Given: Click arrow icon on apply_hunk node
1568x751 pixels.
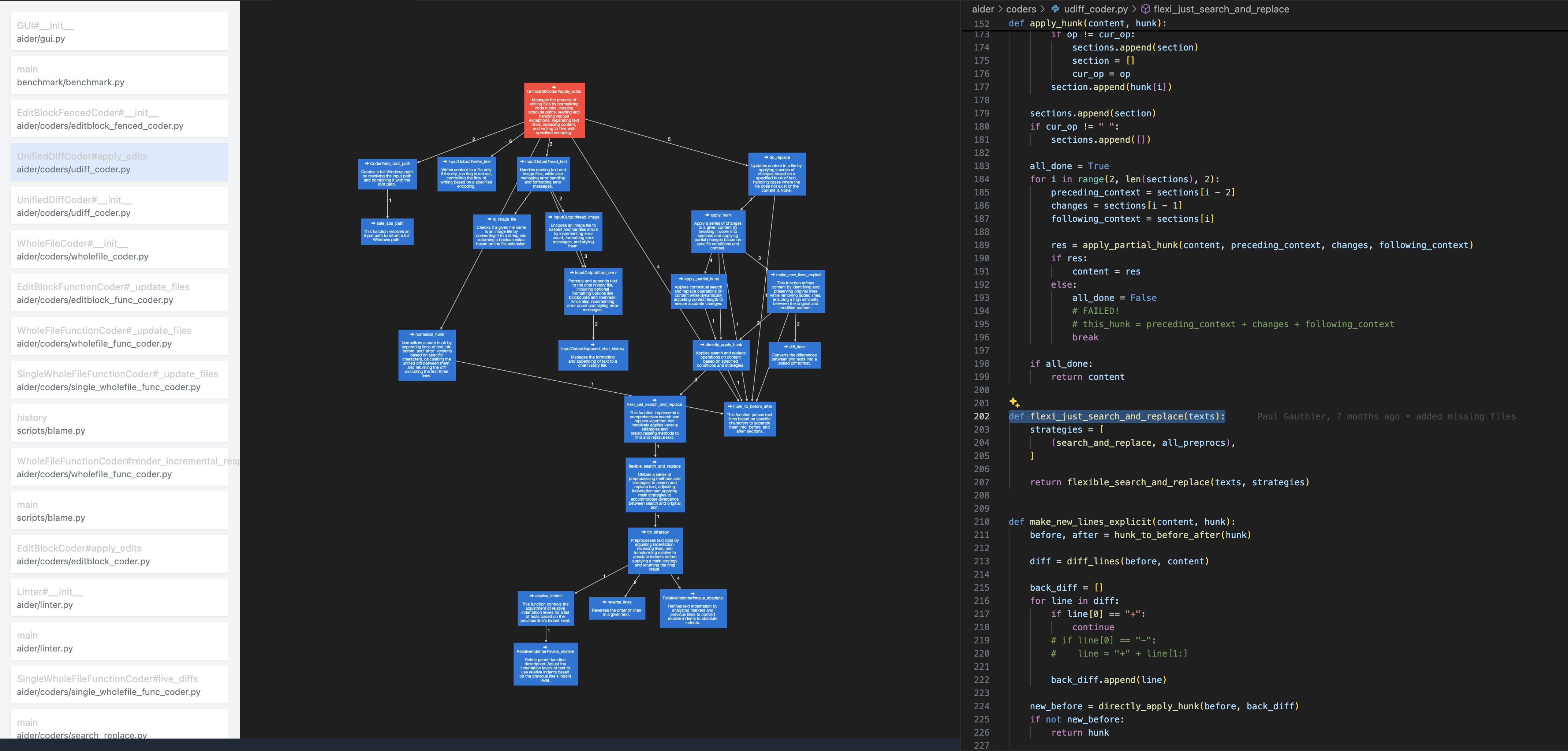Looking at the screenshot, I should click(x=707, y=216).
